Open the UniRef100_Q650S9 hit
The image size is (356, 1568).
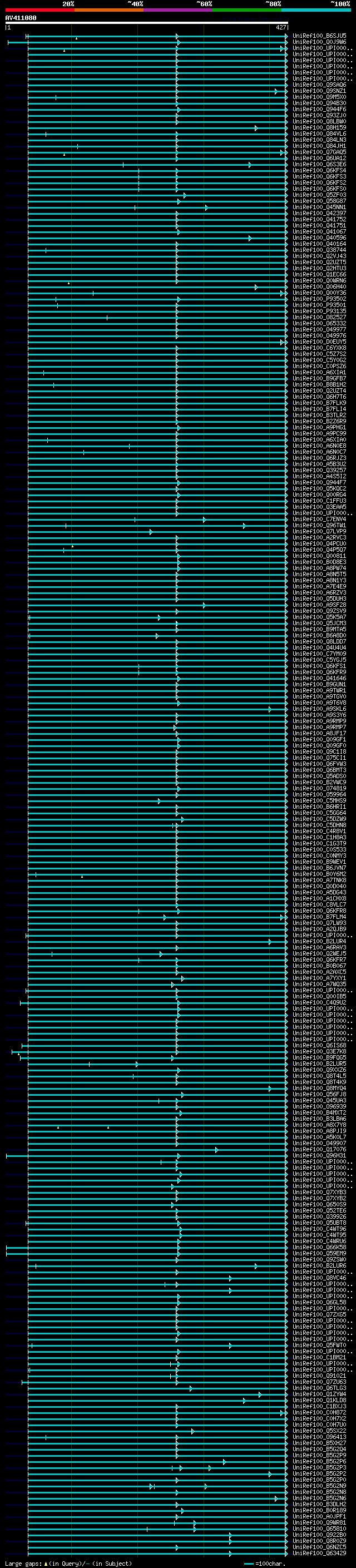[319, 1205]
